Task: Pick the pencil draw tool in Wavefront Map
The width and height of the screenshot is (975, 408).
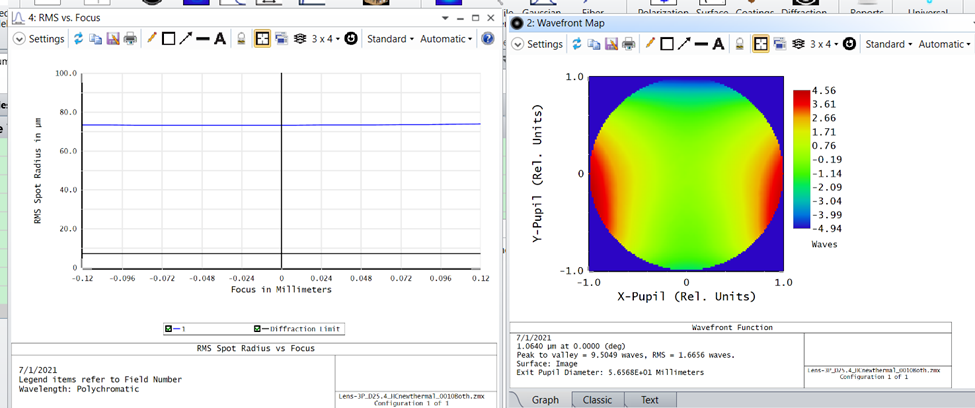Action: coord(652,44)
